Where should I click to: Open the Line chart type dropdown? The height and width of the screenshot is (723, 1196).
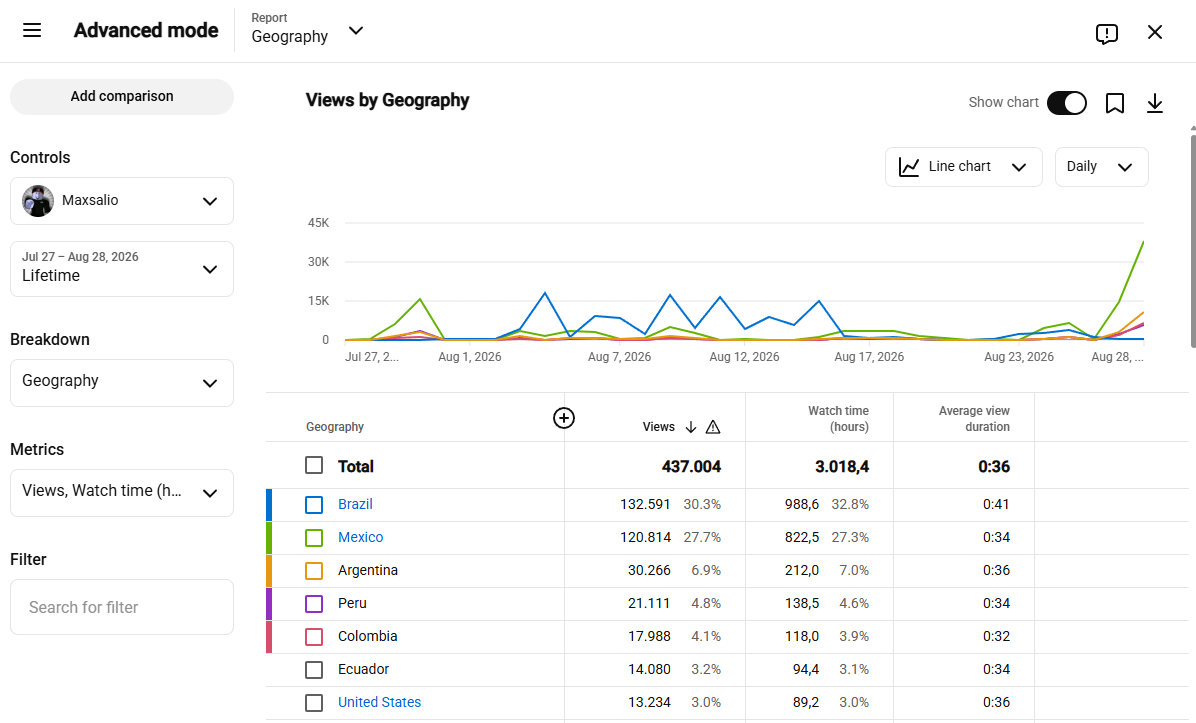click(x=963, y=167)
